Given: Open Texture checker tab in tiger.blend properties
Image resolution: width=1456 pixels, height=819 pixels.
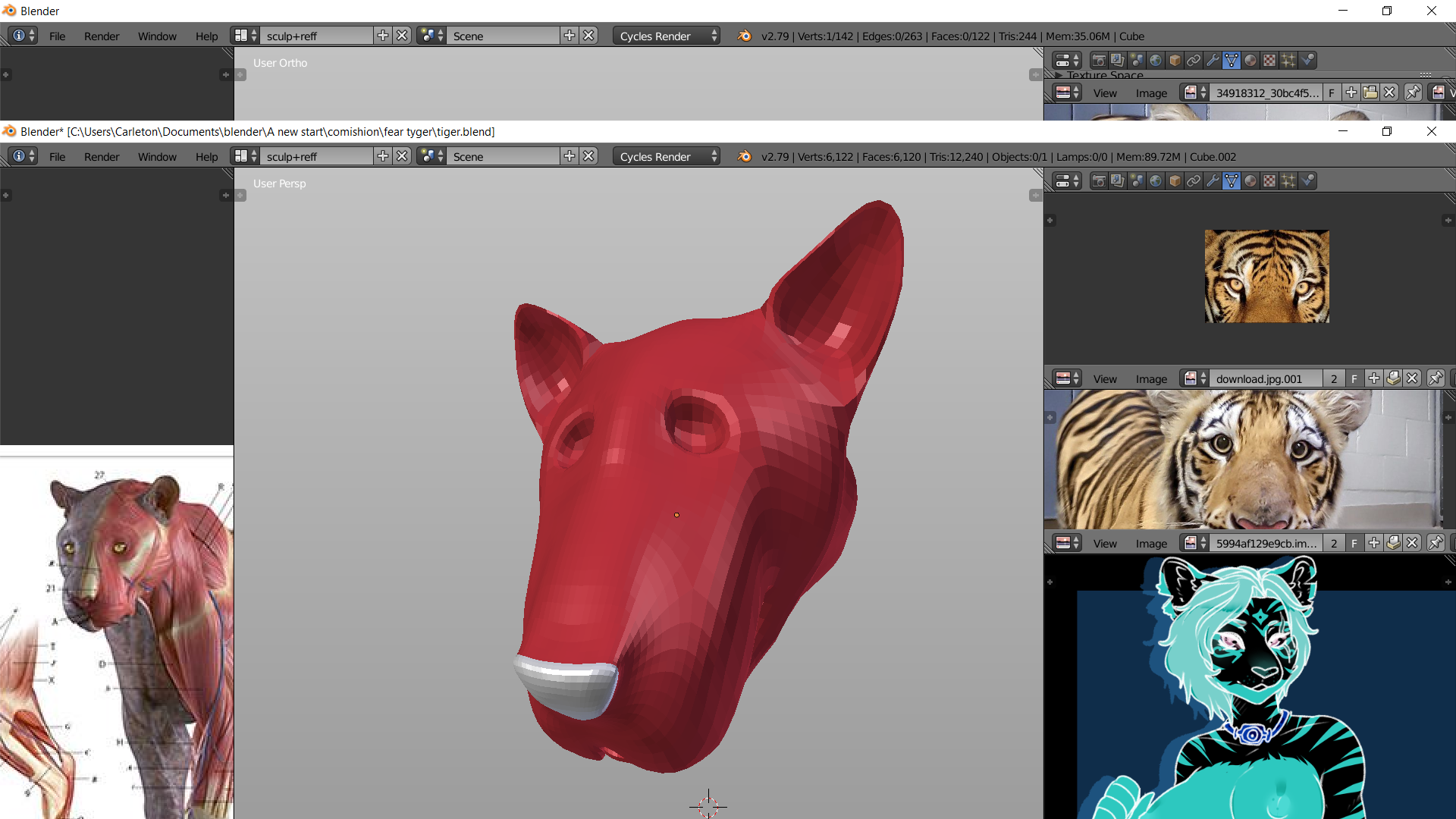Looking at the screenshot, I should pyautogui.click(x=1269, y=180).
